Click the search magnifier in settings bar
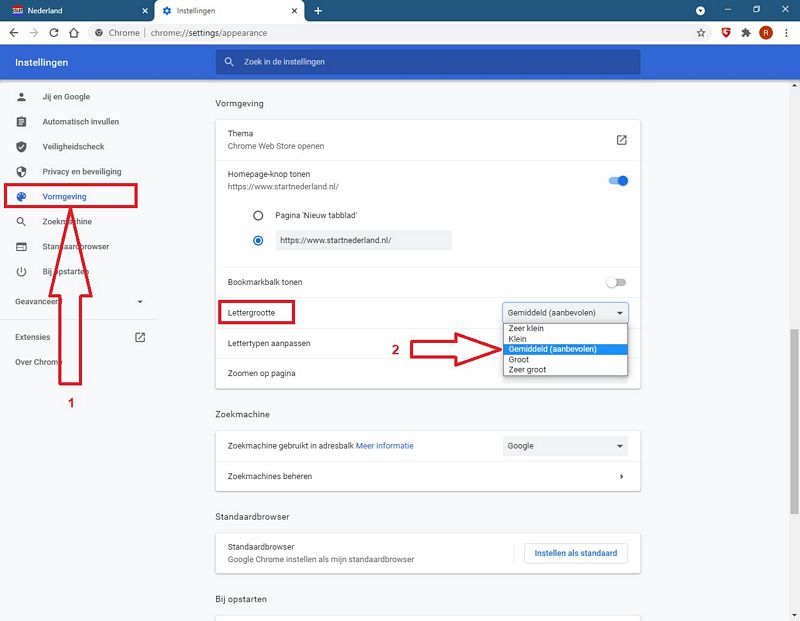 point(229,62)
